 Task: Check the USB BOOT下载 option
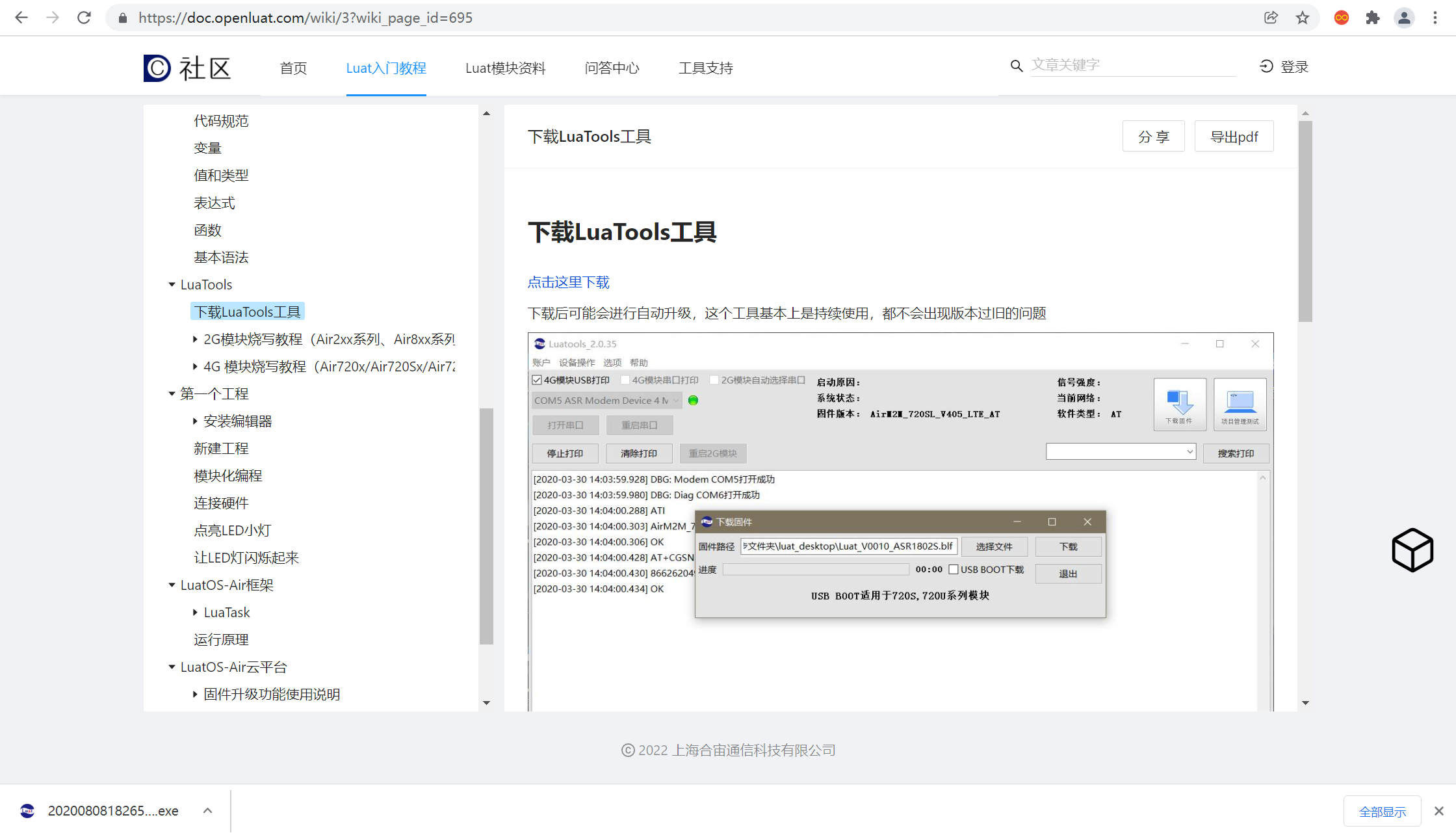tap(954, 569)
